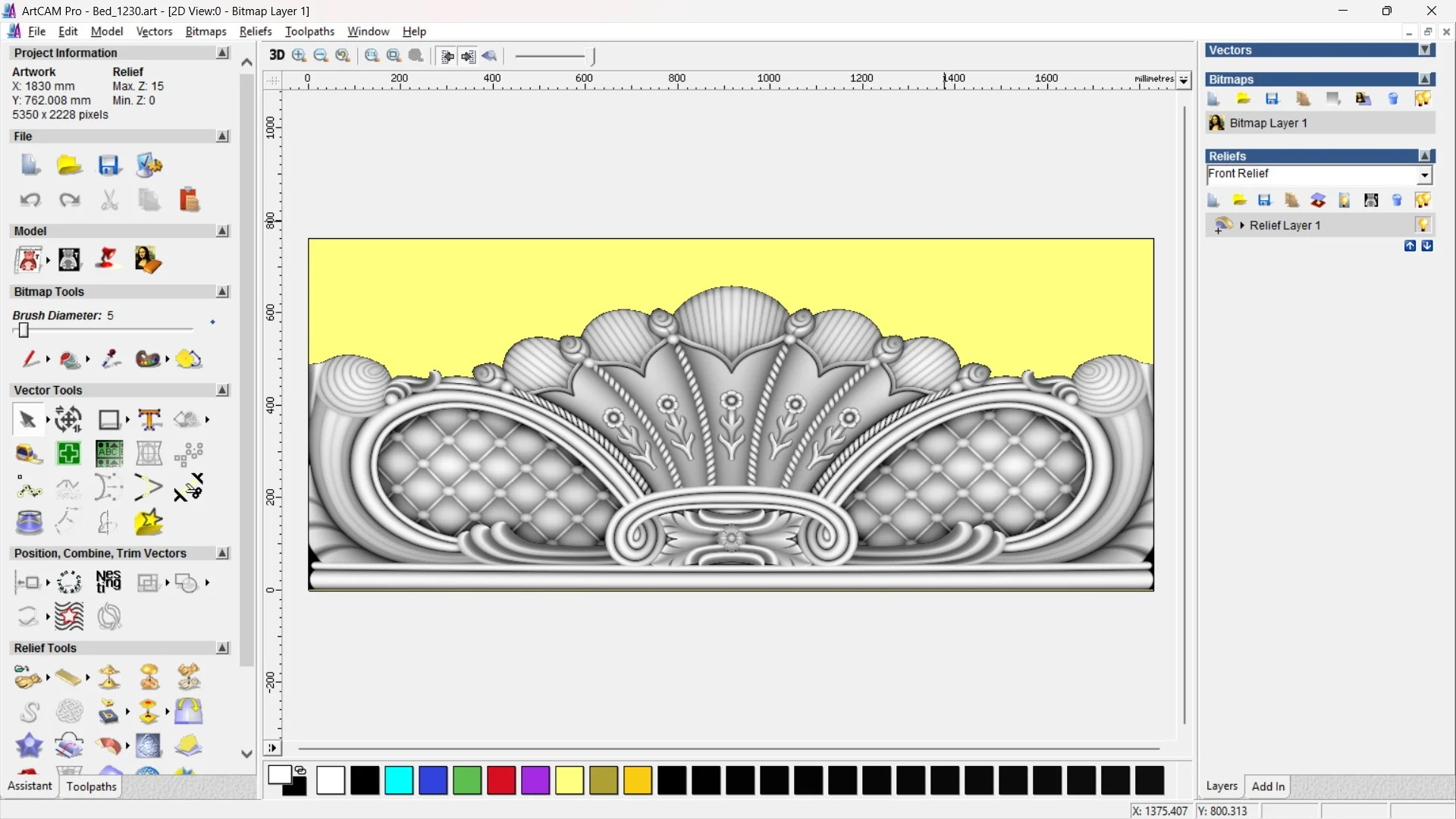Screen dimensions: 1456x819
Task: Open the Front Relief dropdown
Action: click(x=1424, y=175)
